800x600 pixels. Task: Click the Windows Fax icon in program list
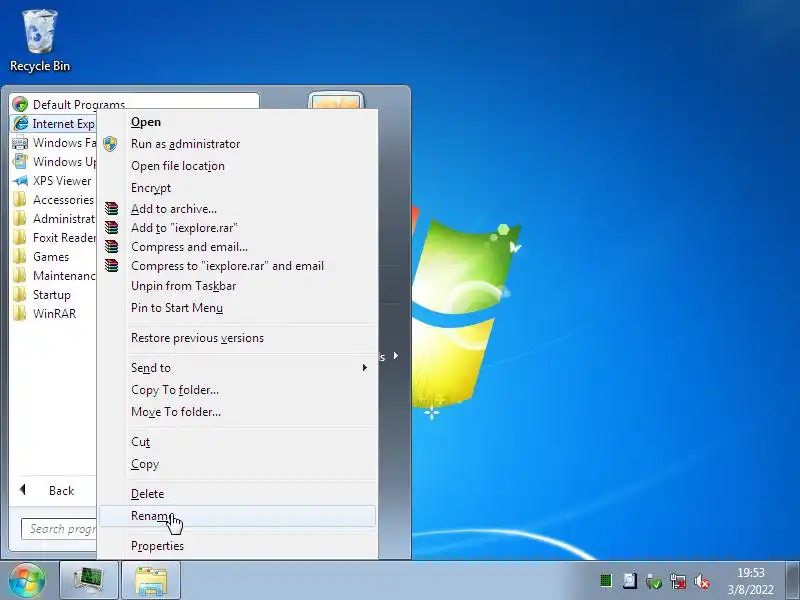tap(20, 143)
